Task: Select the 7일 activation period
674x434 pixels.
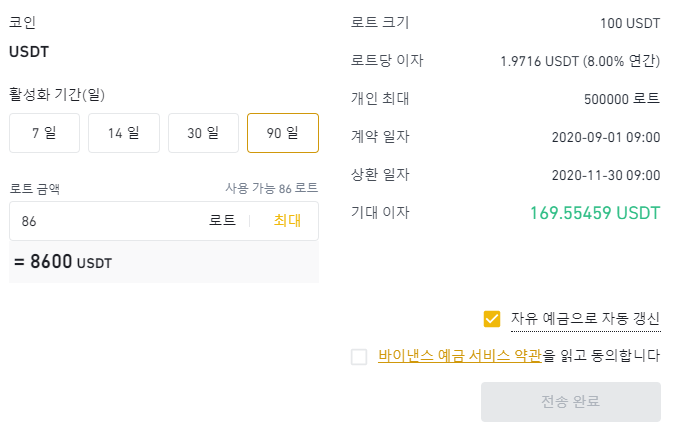Action: coord(44,133)
